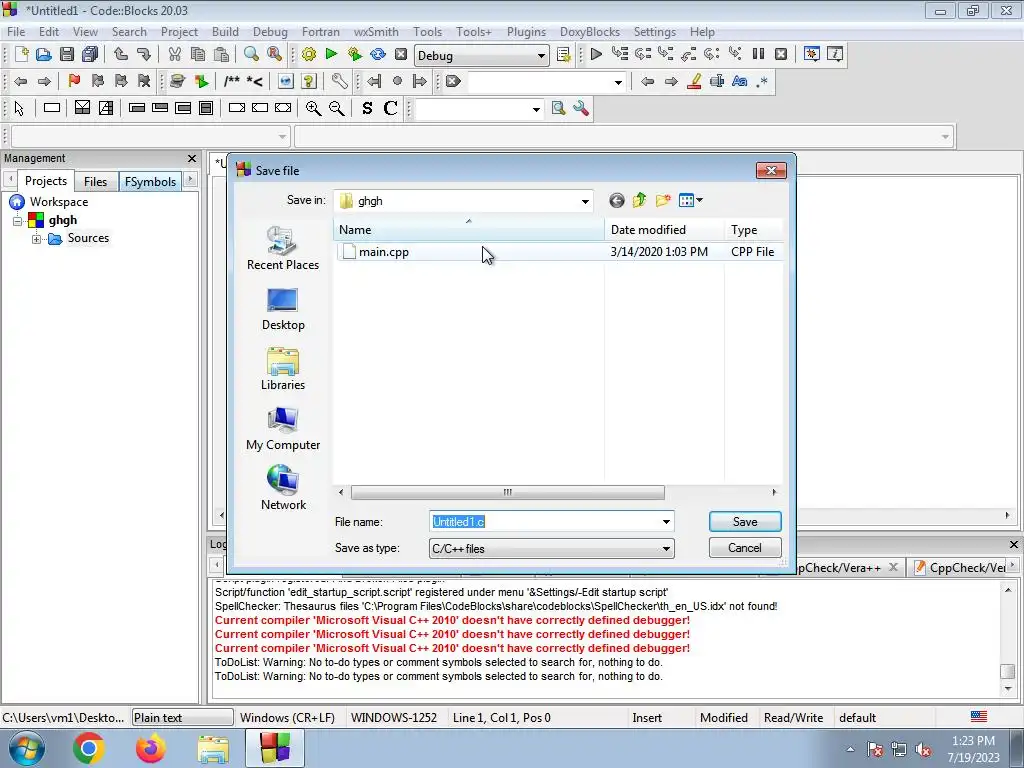Select the main.cpp file row
This screenshot has height=768, width=1024.
click(559, 251)
